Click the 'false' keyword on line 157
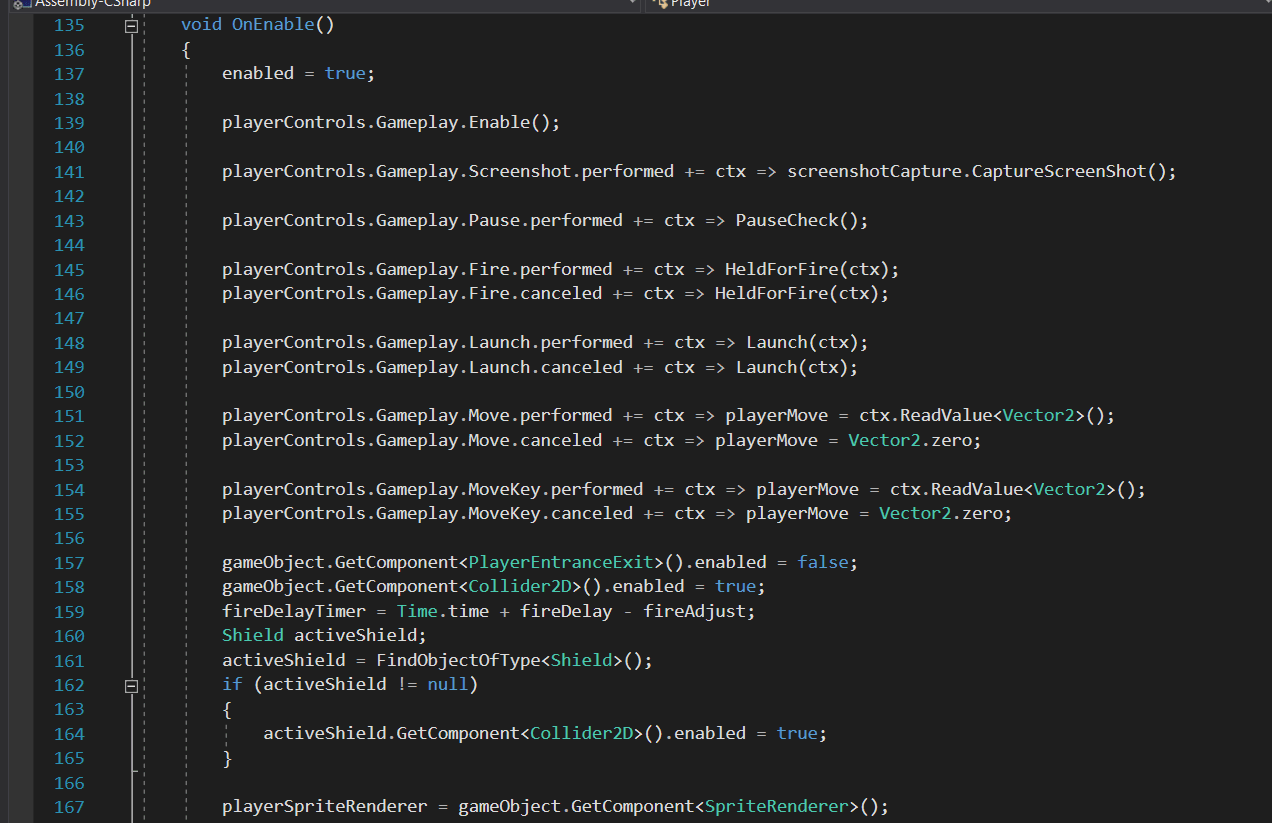The image size is (1272, 823). click(x=822, y=562)
